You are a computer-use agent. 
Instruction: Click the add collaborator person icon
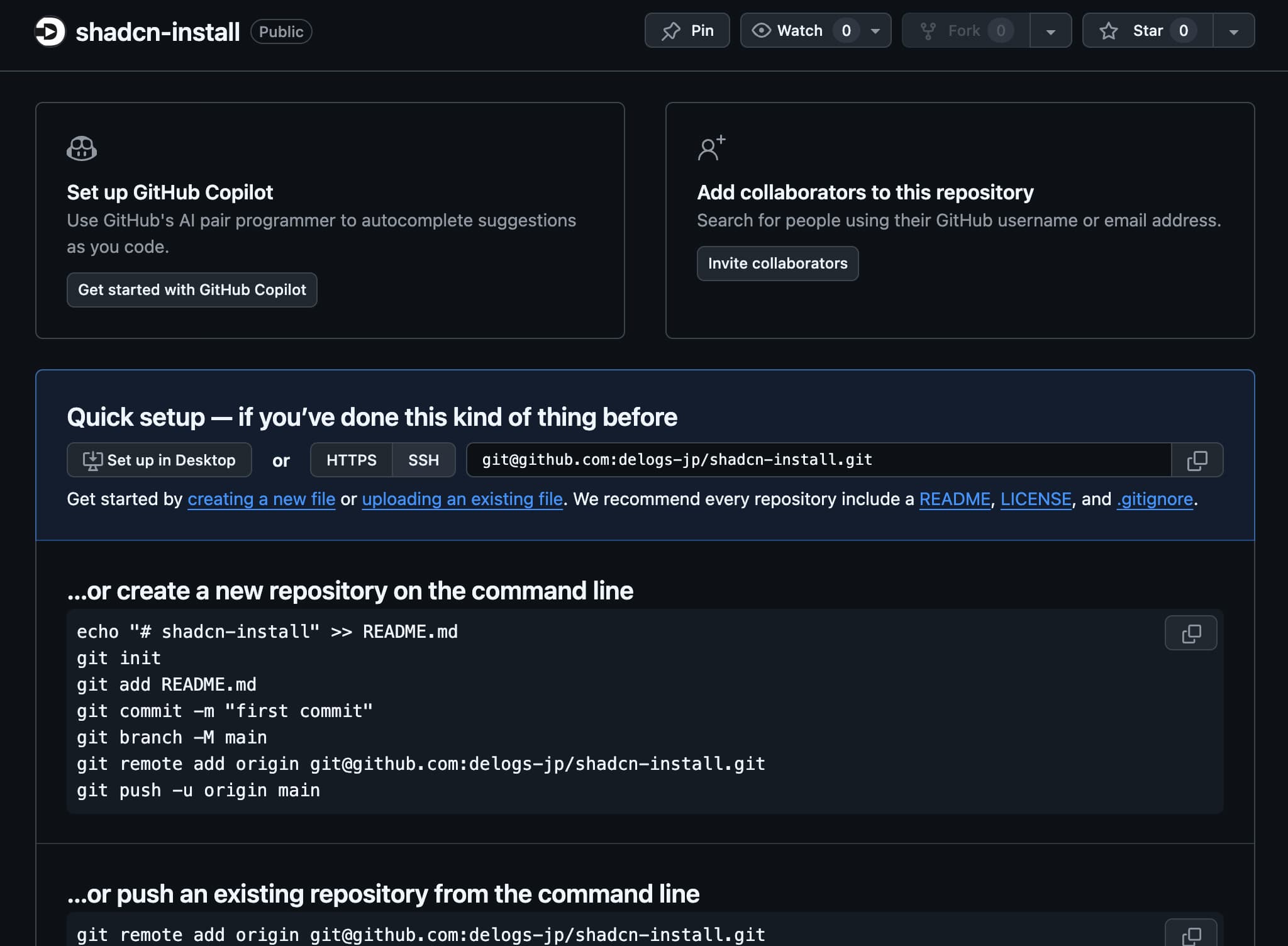pos(711,148)
